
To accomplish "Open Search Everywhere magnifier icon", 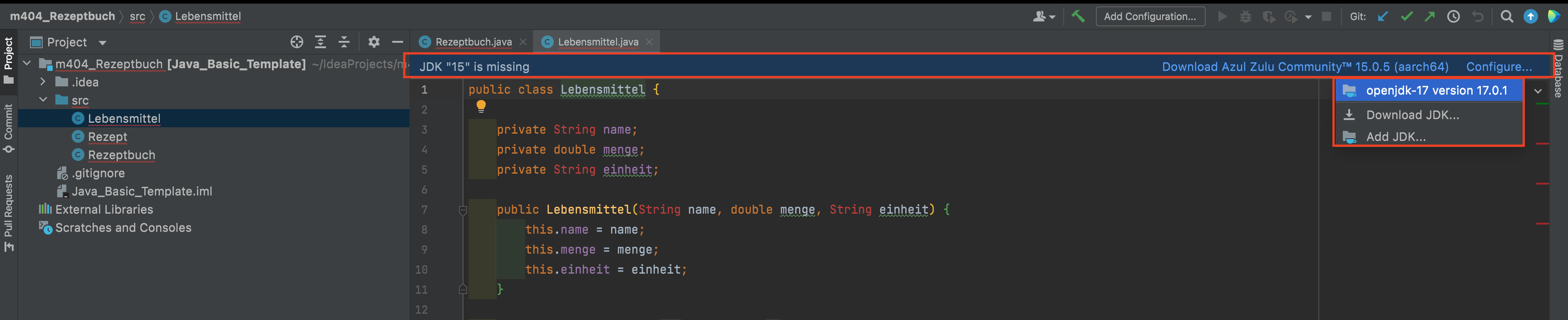I will coord(1507,16).
